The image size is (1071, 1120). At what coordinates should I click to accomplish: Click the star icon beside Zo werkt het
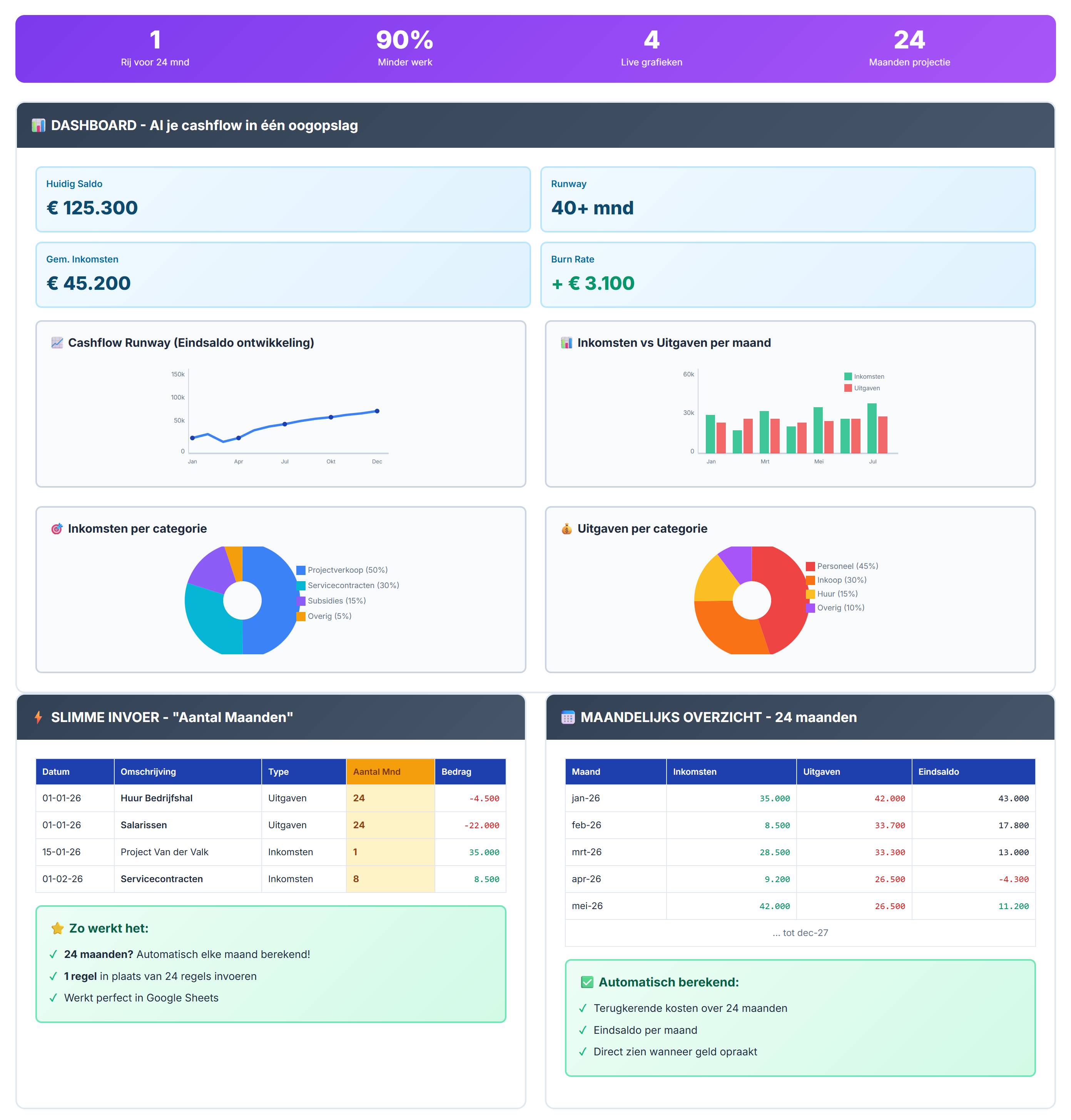point(57,928)
